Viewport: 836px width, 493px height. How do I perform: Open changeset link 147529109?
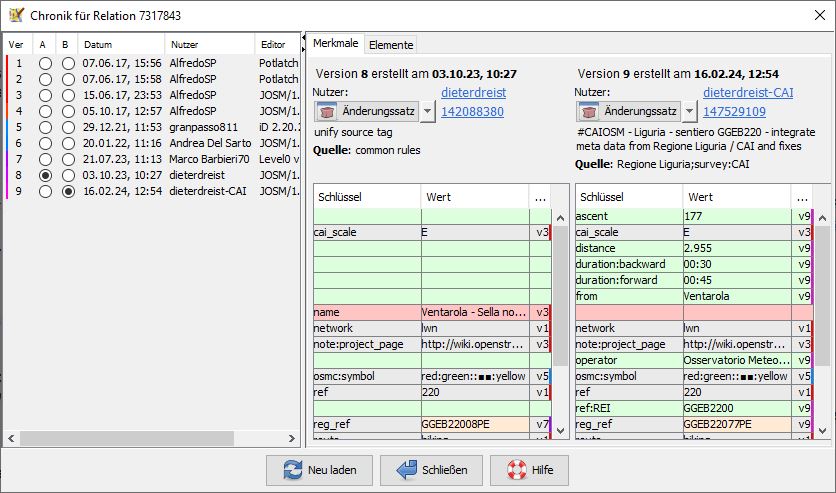[x=734, y=112]
